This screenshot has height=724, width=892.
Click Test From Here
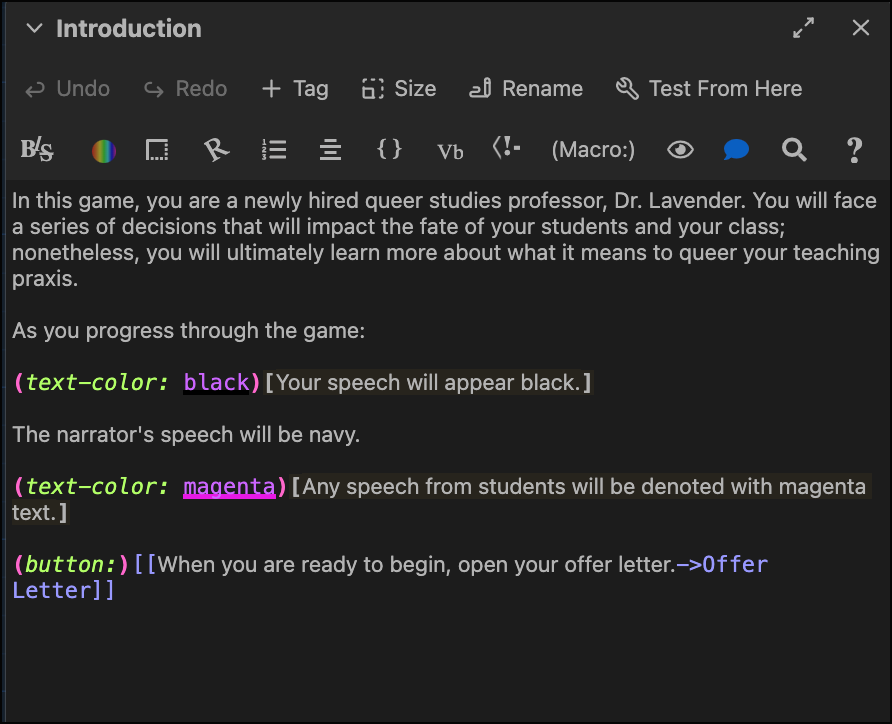click(709, 89)
